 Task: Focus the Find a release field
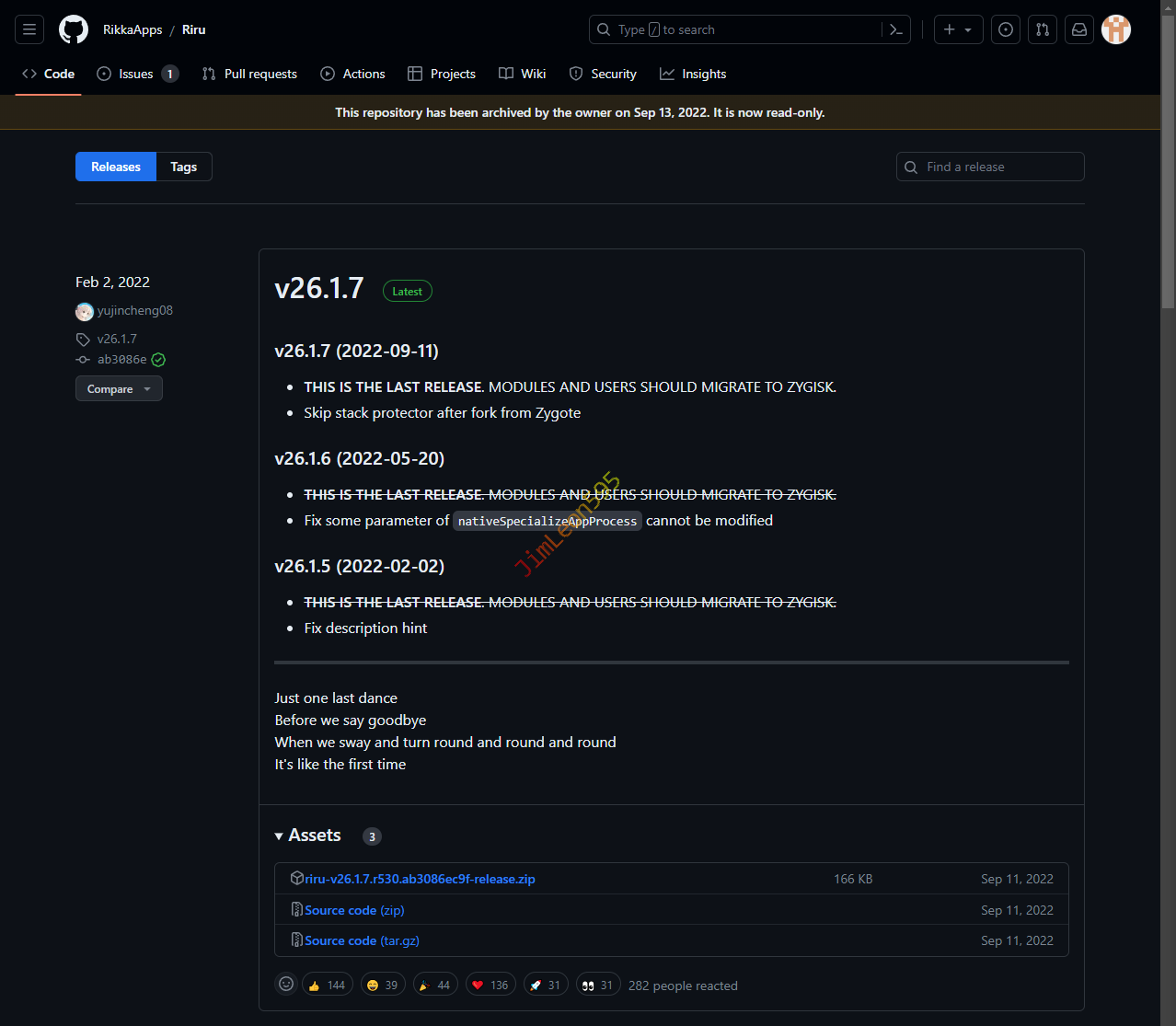coord(1000,167)
